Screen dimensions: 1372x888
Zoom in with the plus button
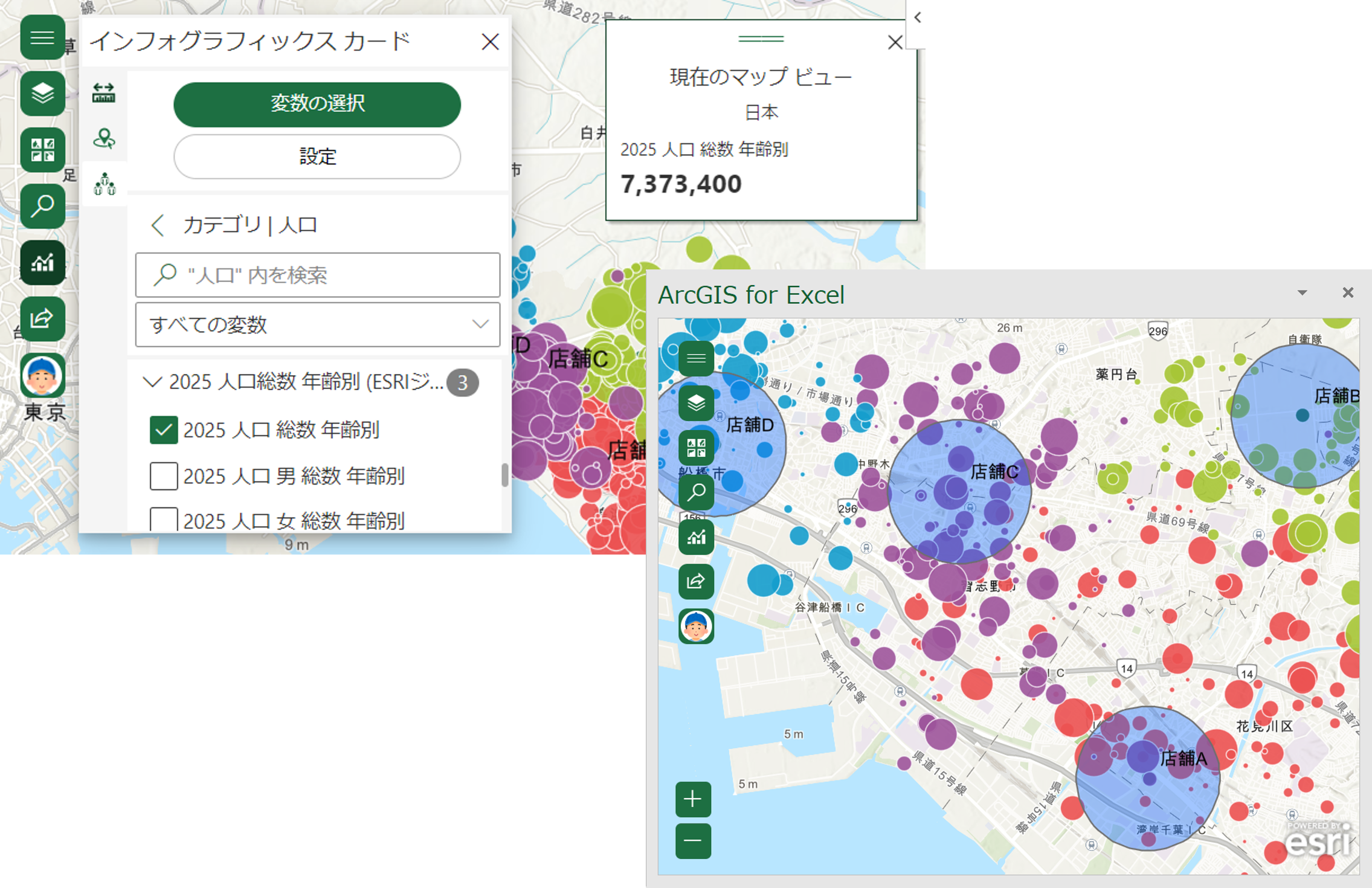[x=693, y=799]
